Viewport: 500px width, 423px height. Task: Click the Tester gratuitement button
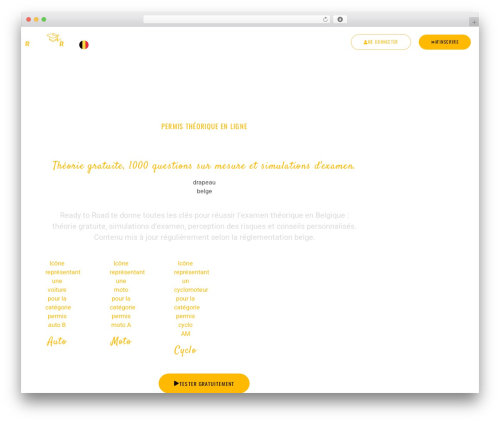[x=204, y=383]
